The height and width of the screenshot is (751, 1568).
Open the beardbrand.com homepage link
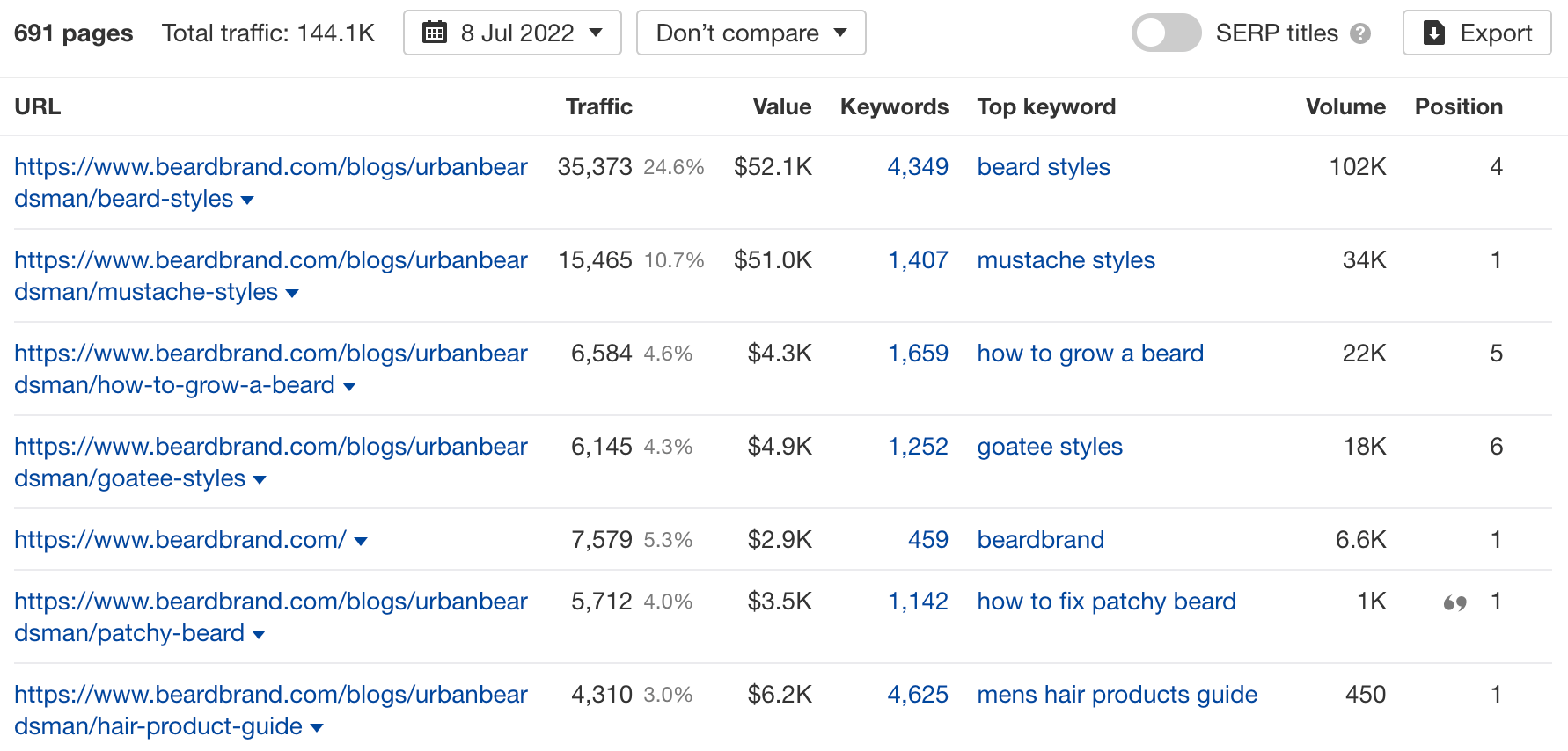click(x=180, y=540)
